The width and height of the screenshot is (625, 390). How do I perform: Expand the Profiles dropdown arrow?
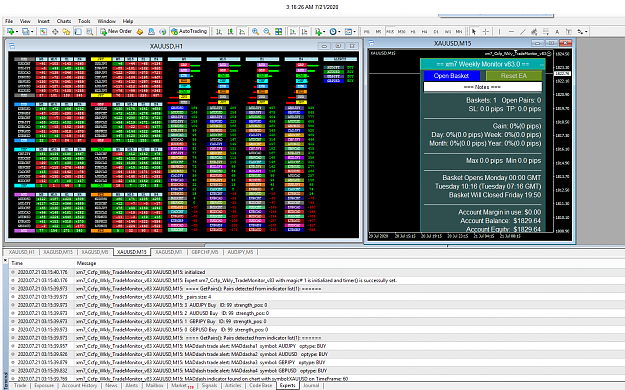(32, 32)
